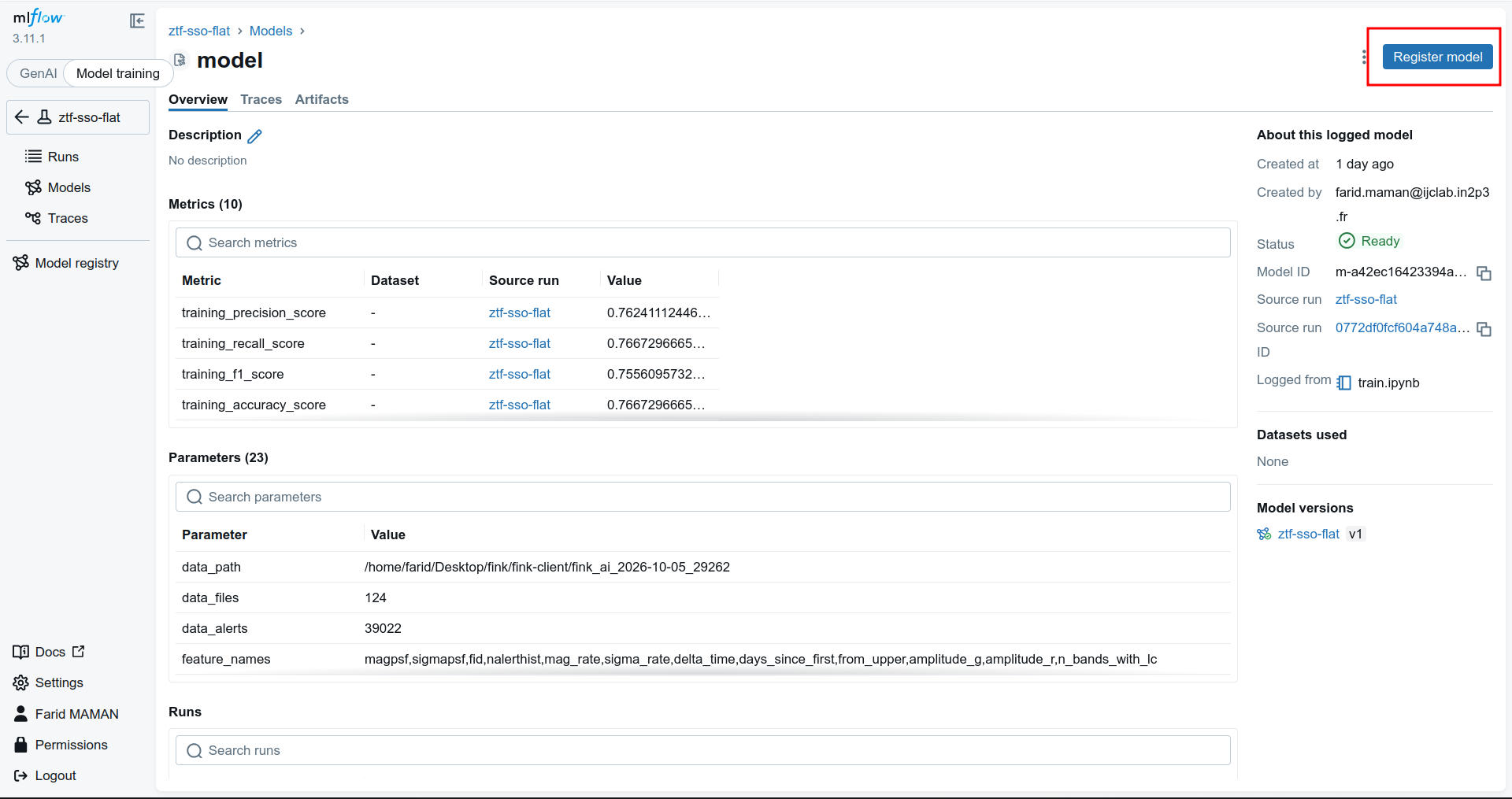Open the three-dot overflow menu

coord(1364,57)
